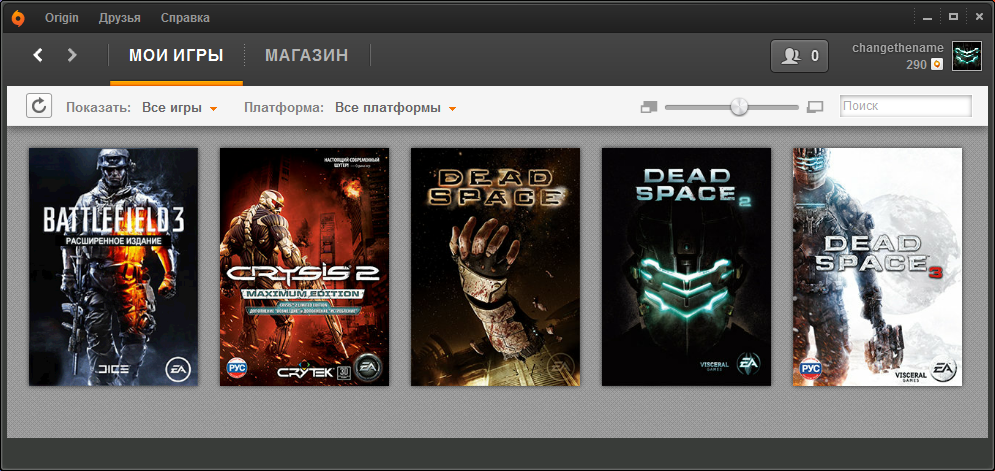Click the large tiles size icon
The image size is (995, 471).
click(815, 107)
